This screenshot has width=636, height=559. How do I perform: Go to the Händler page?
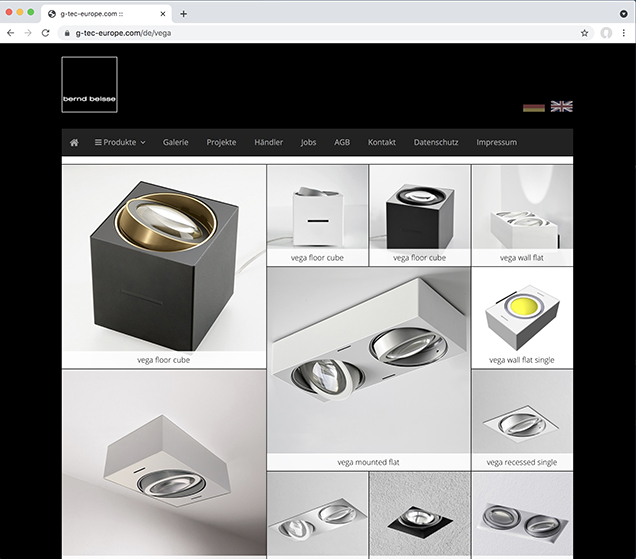point(269,142)
